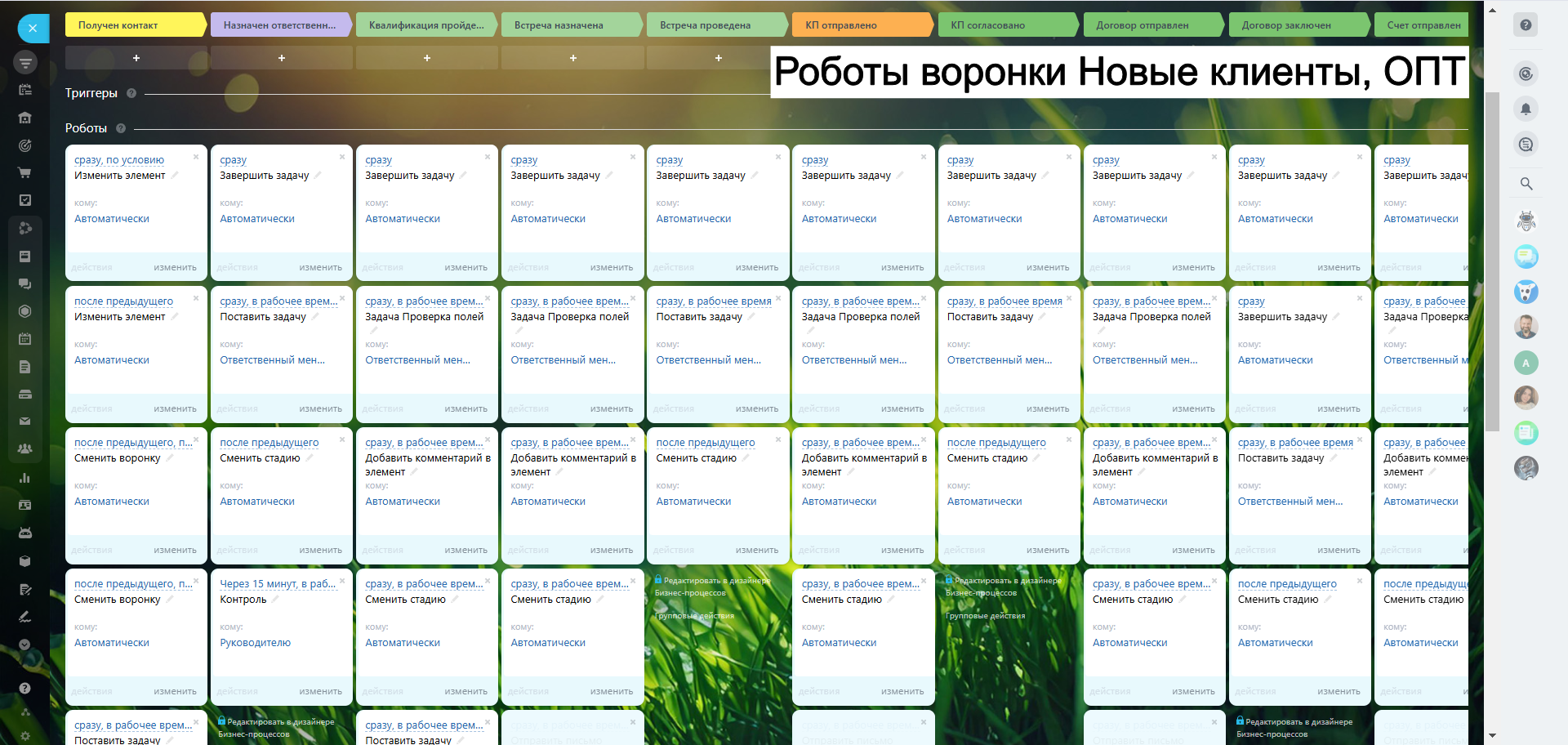The height and width of the screenshot is (745, 1568).
Task: Open help via the right panel question mark
Action: coord(1526,25)
